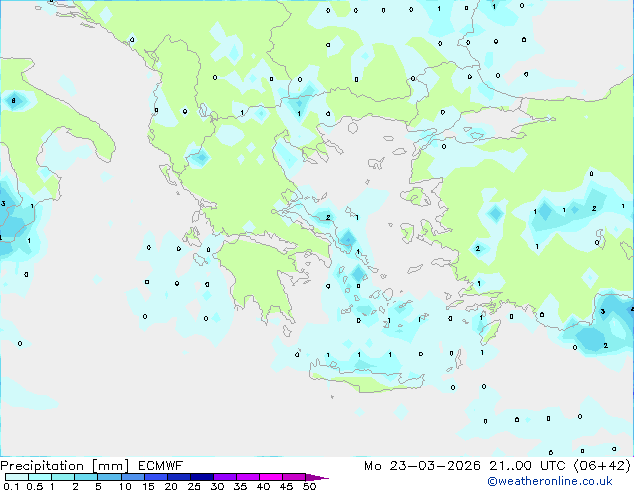Viewport: 634px width, 490px height.
Task: Pick the legend swatch between 45 and 50
Action: pyautogui.click(x=294, y=477)
